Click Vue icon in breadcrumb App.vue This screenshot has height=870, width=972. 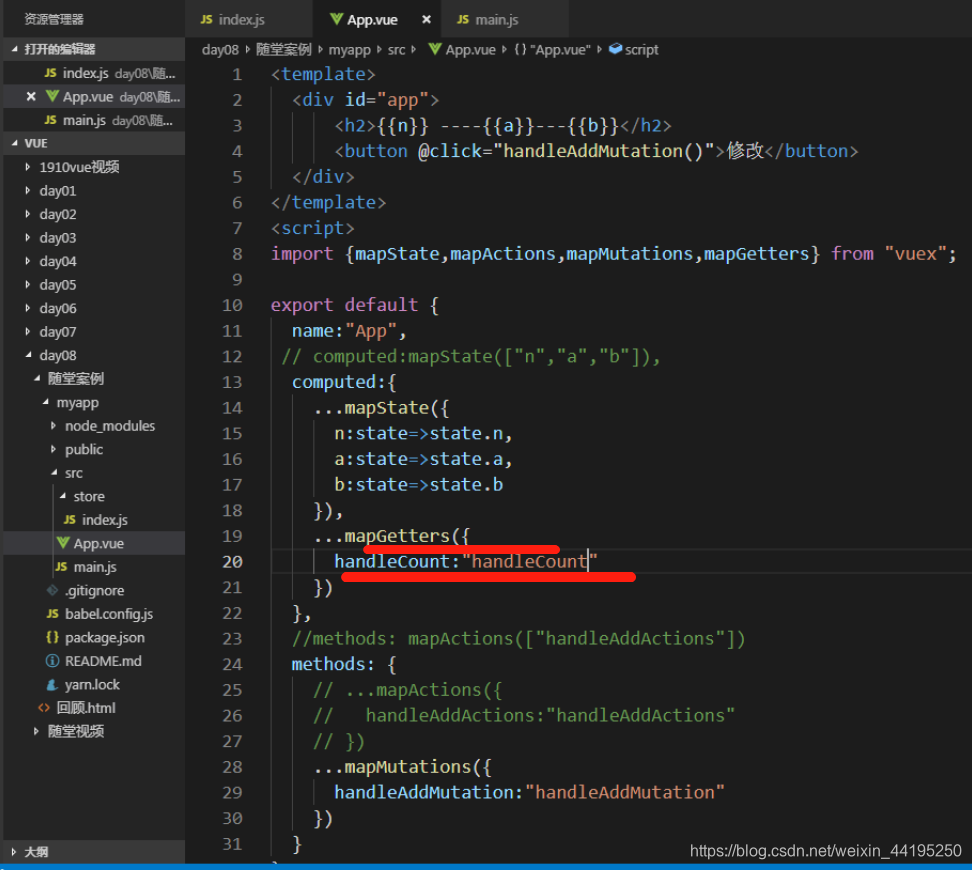(435, 49)
